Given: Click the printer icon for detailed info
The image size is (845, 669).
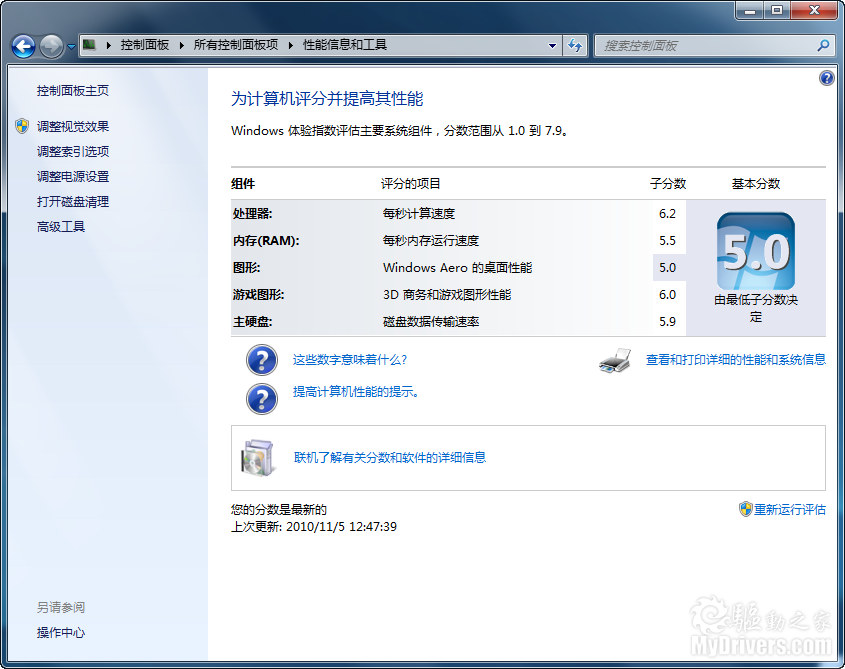Looking at the screenshot, I should pos(615,360).
